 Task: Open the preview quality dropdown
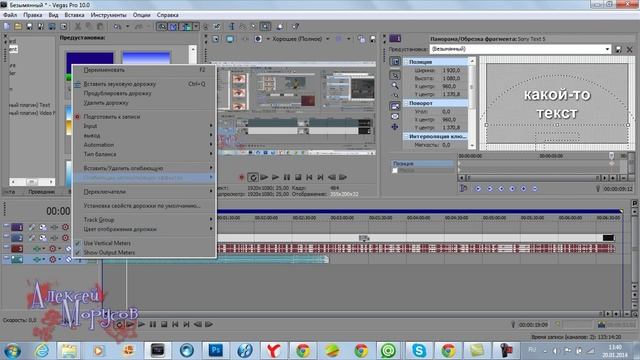coord(328,39)
